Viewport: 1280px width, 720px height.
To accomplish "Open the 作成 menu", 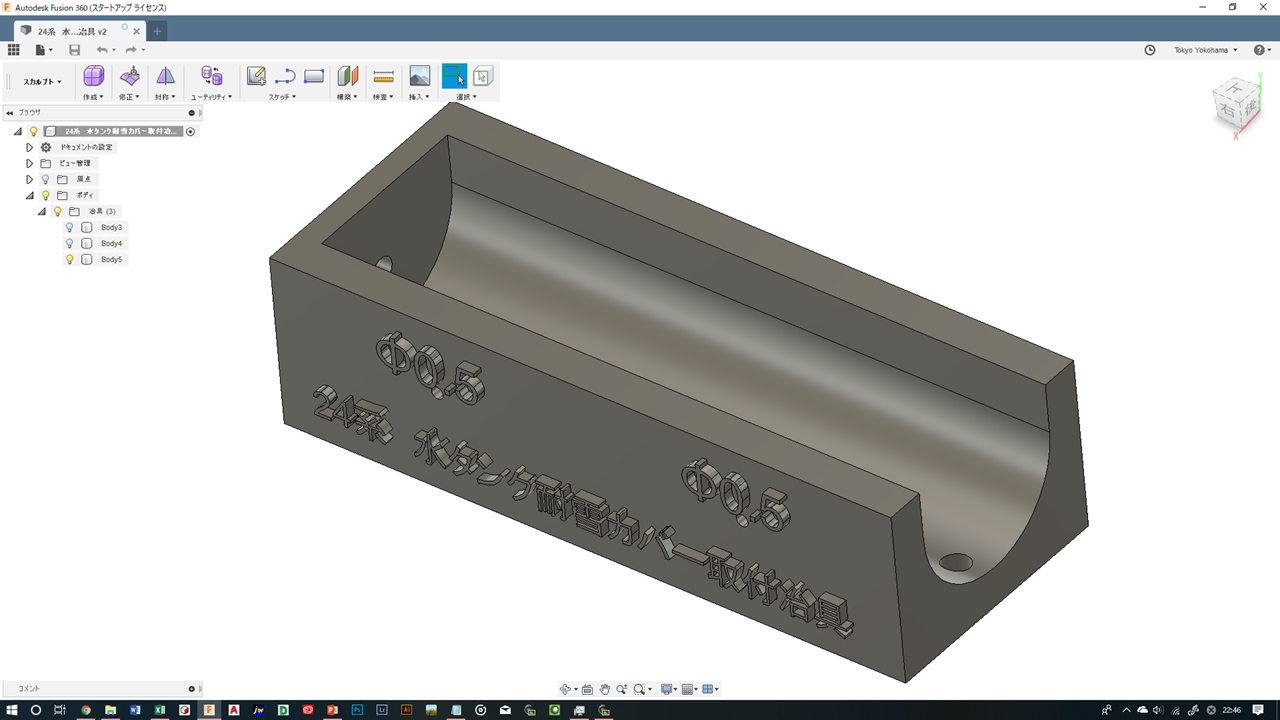I will pos(93,97).
